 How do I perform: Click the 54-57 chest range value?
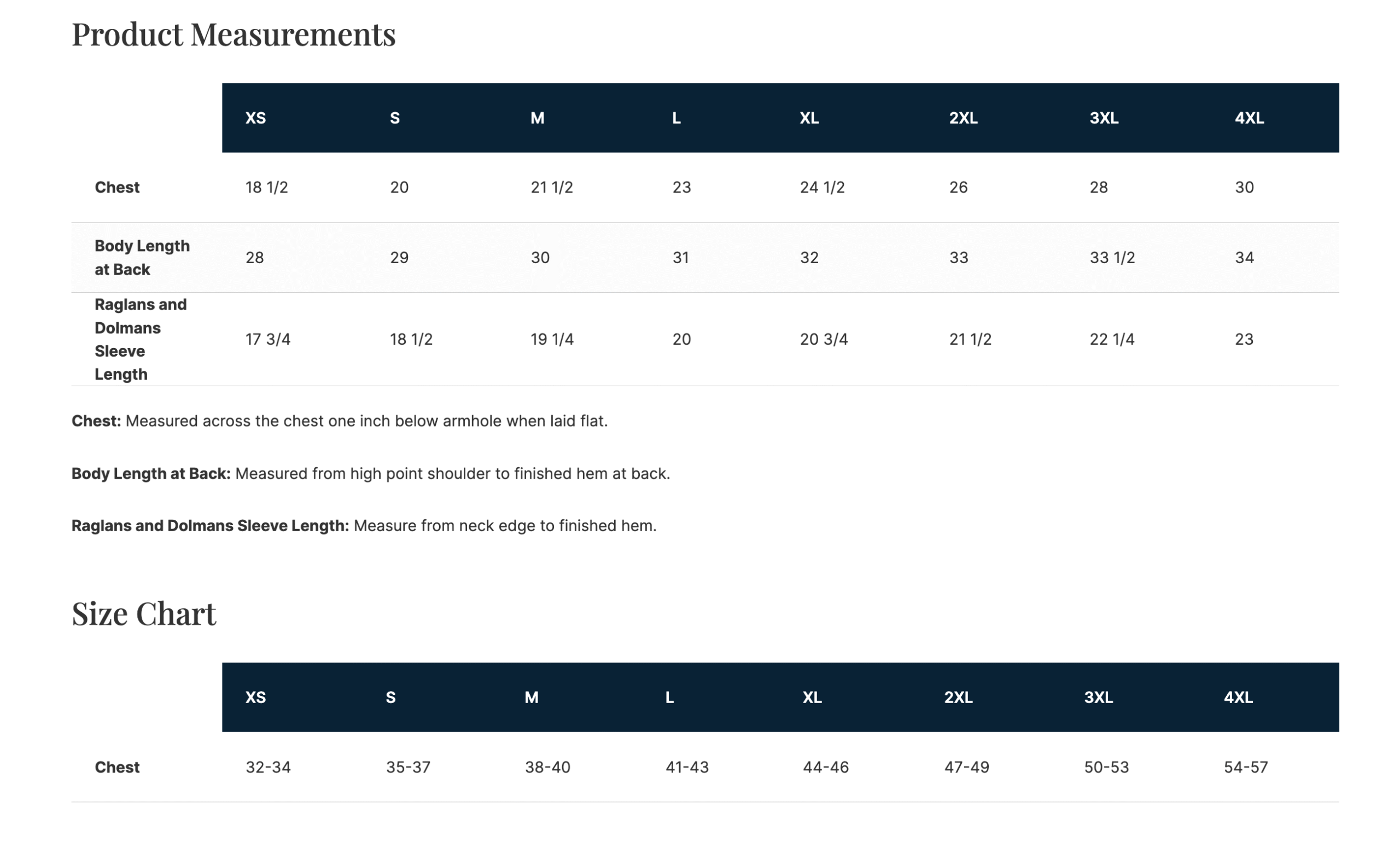[1245, 767]
